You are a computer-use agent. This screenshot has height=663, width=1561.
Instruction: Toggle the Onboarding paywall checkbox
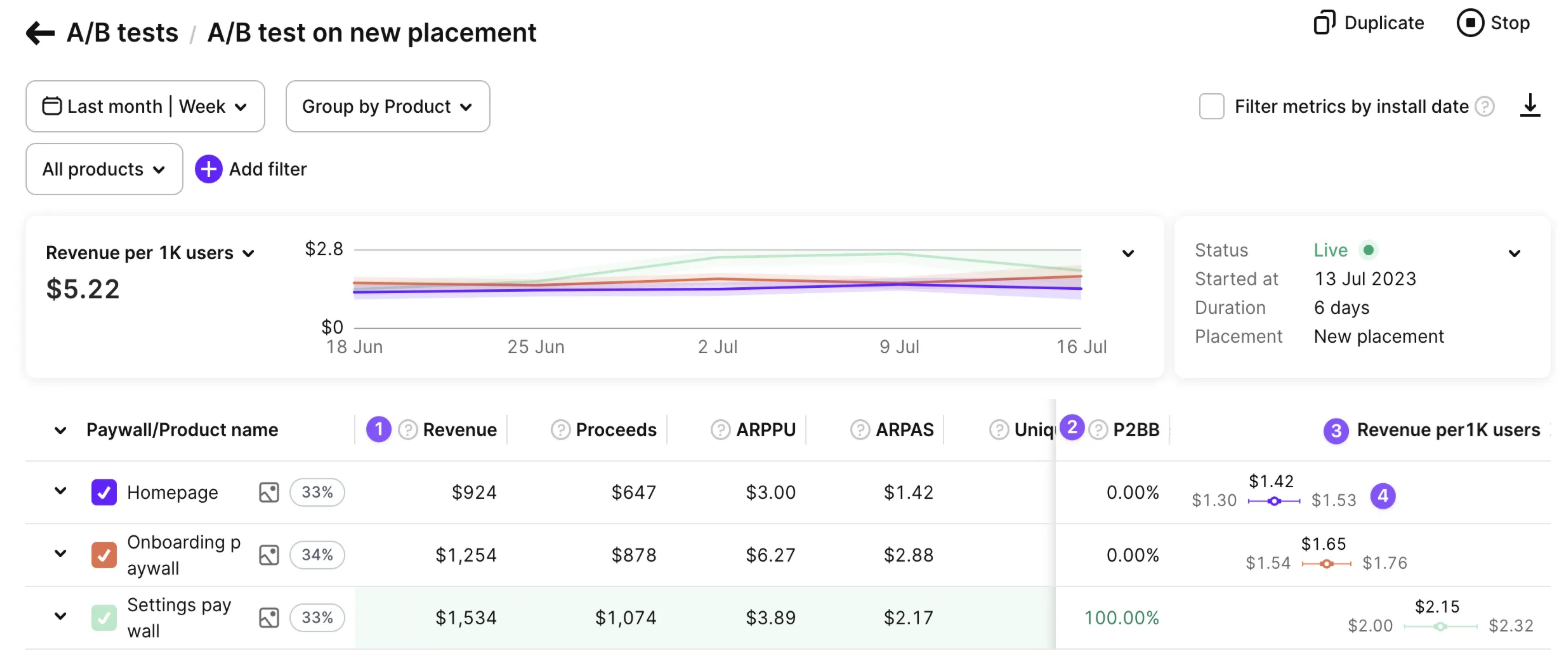[x=104, y=555]
